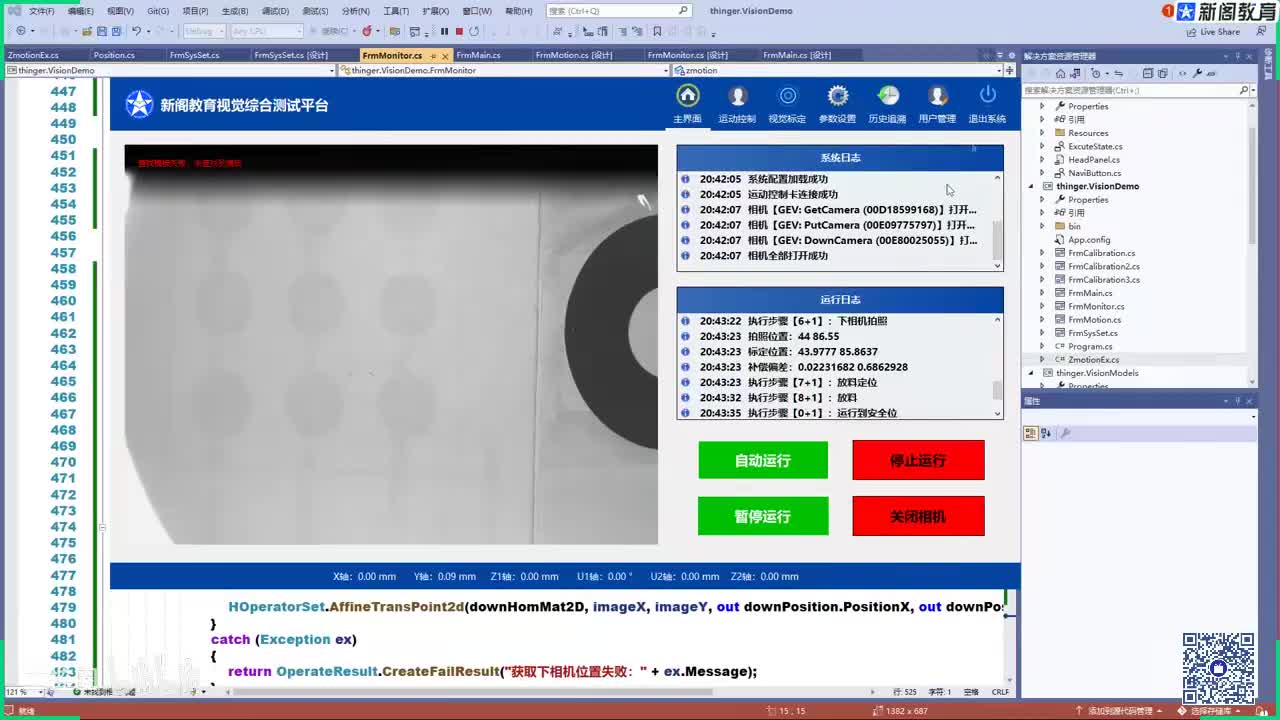Screen dimensions: 1280x720
Task: Click the Visual Studio search box
Action: [x=618, y=11]
